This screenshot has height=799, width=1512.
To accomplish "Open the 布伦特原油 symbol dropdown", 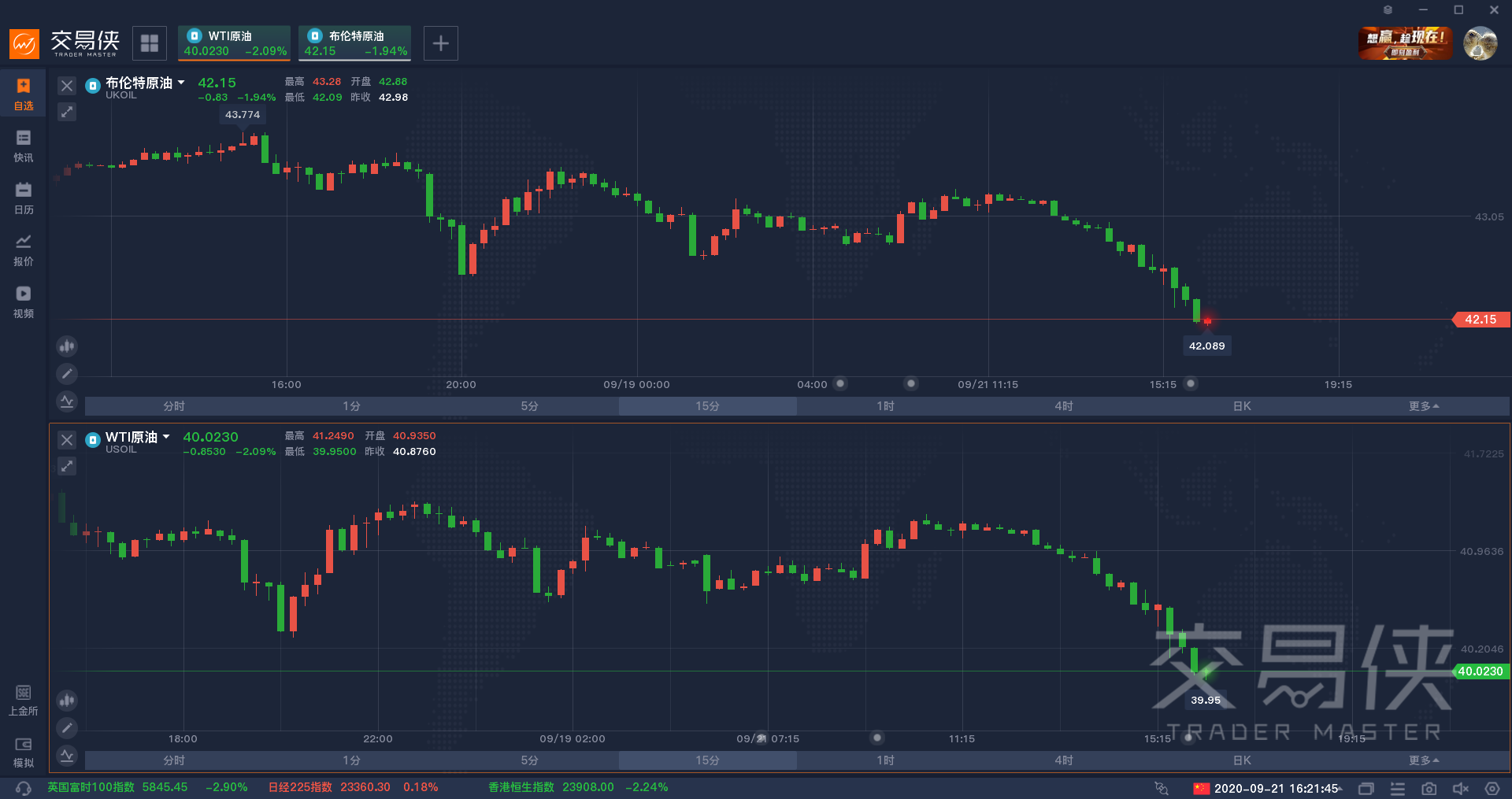I will tap(181, 83).
